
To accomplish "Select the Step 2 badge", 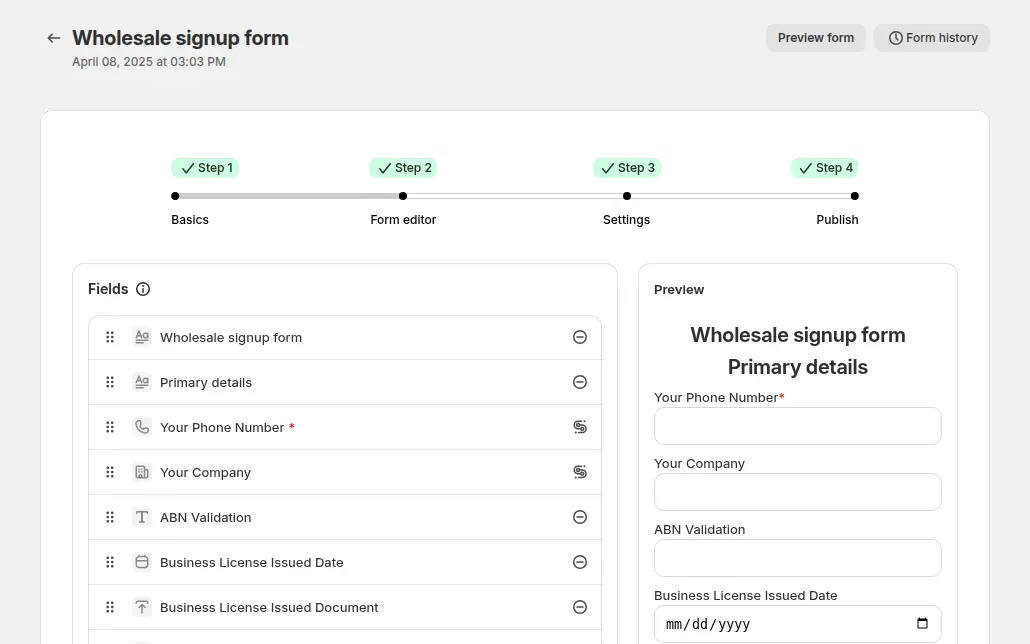I will pyautogui.click(x=403, y=168).
